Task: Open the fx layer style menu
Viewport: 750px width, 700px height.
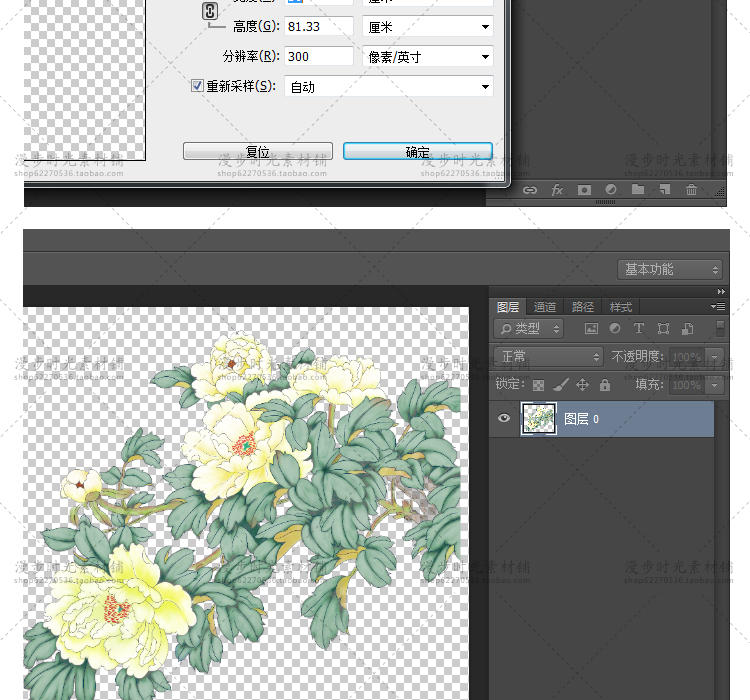Action: (x=557, y=190)
